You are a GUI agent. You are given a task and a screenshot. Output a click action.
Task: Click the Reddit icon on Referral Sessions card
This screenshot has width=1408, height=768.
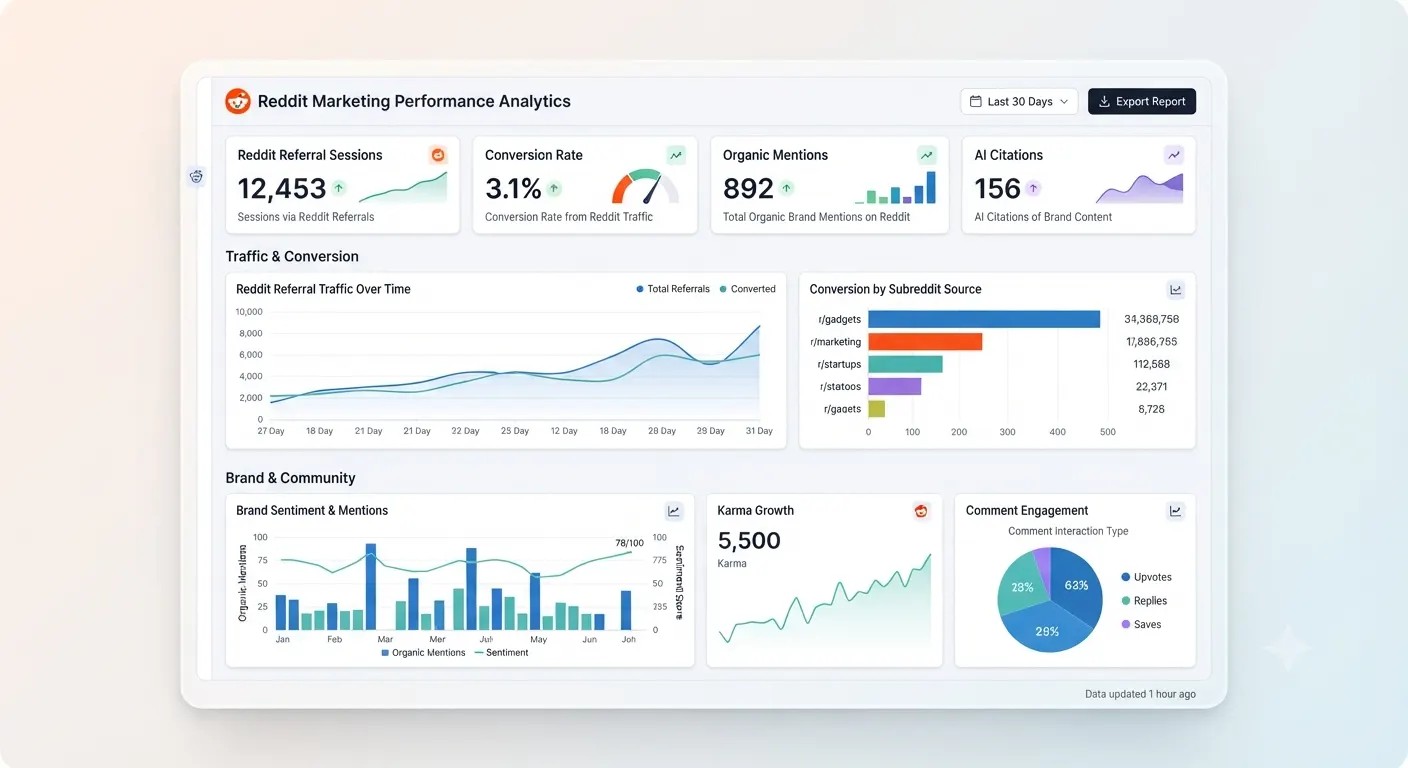click(437, 155)
